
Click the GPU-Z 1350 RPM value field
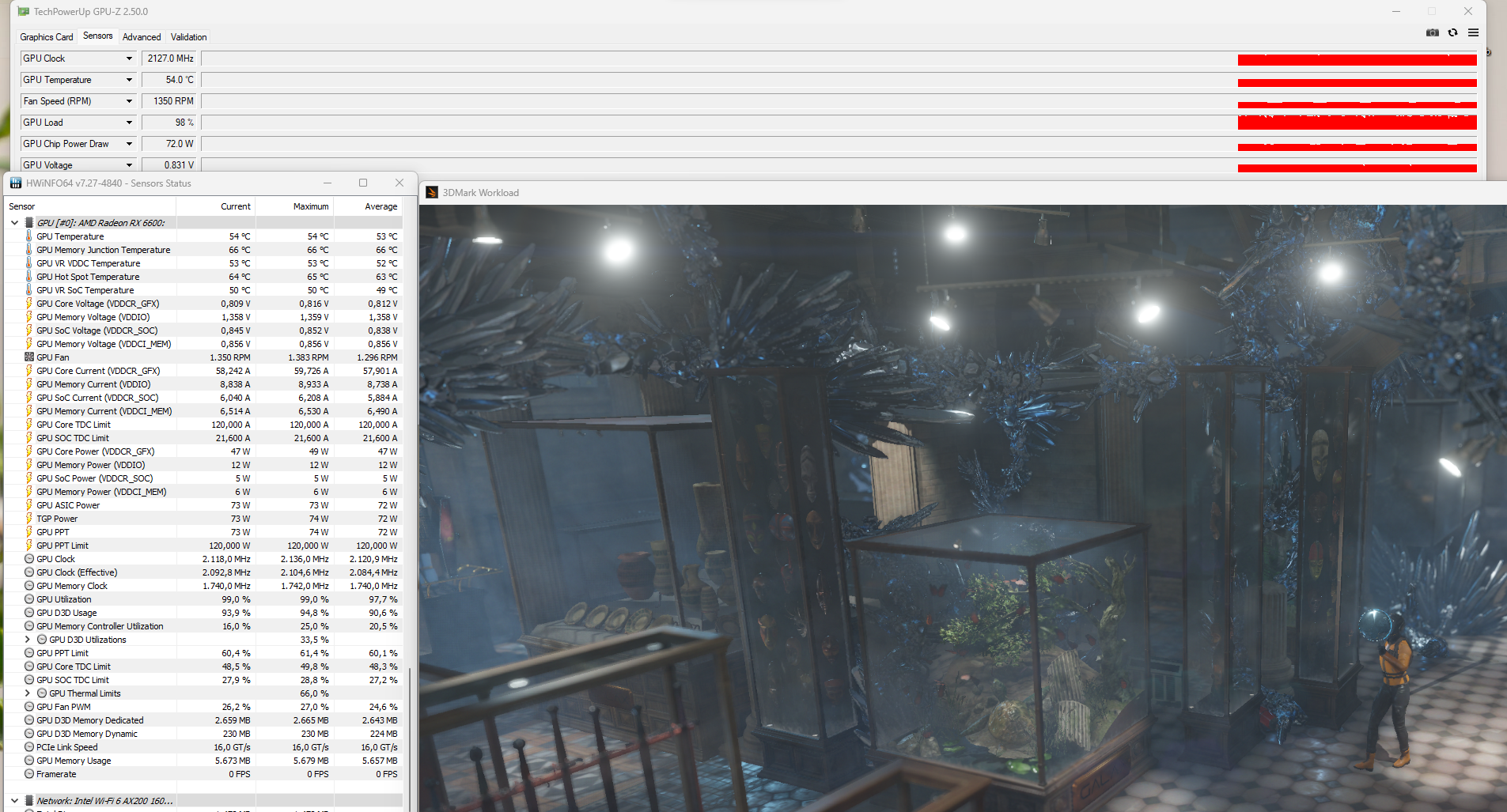click(x=170, y=101)
